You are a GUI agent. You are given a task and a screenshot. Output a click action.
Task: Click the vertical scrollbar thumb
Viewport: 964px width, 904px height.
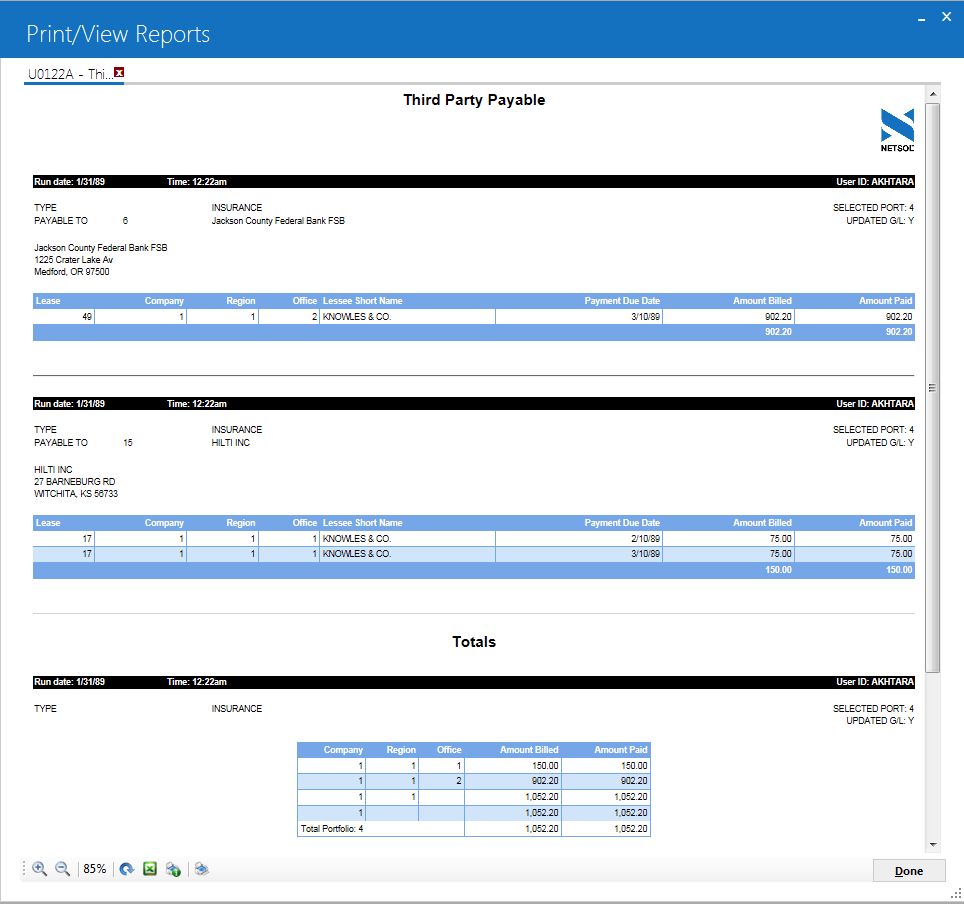pos(933,387)
